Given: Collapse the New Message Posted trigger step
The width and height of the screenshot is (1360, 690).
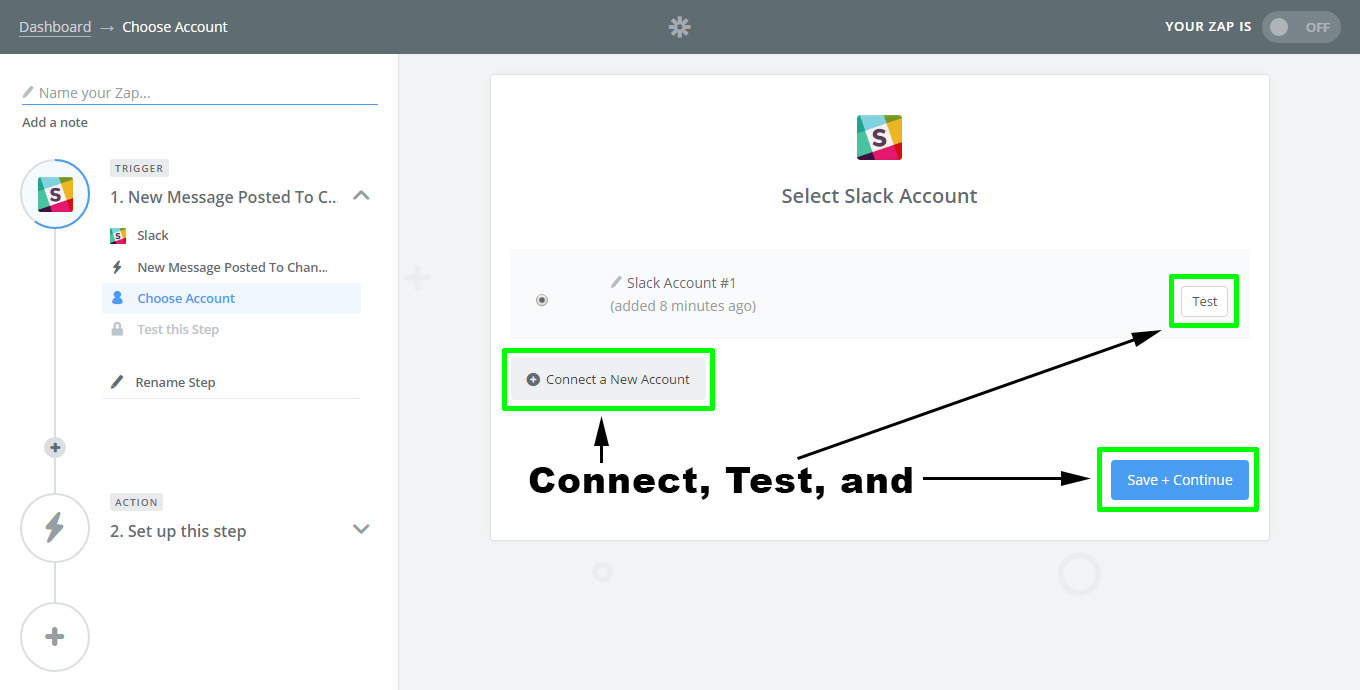Looking at the screenshot, I should pyautogui.click(x=362, y=196).
